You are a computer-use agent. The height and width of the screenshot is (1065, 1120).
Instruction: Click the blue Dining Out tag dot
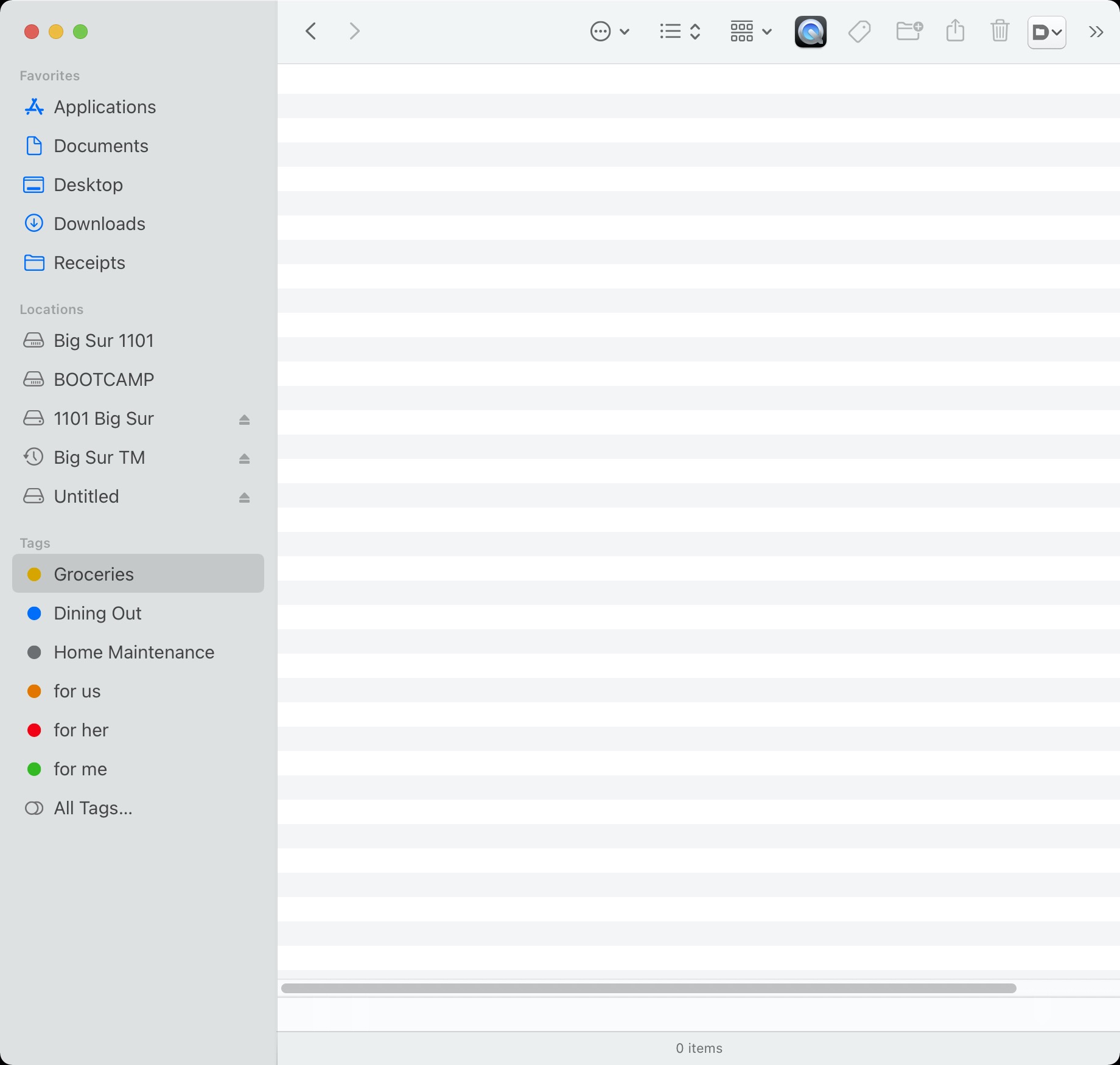34,613
